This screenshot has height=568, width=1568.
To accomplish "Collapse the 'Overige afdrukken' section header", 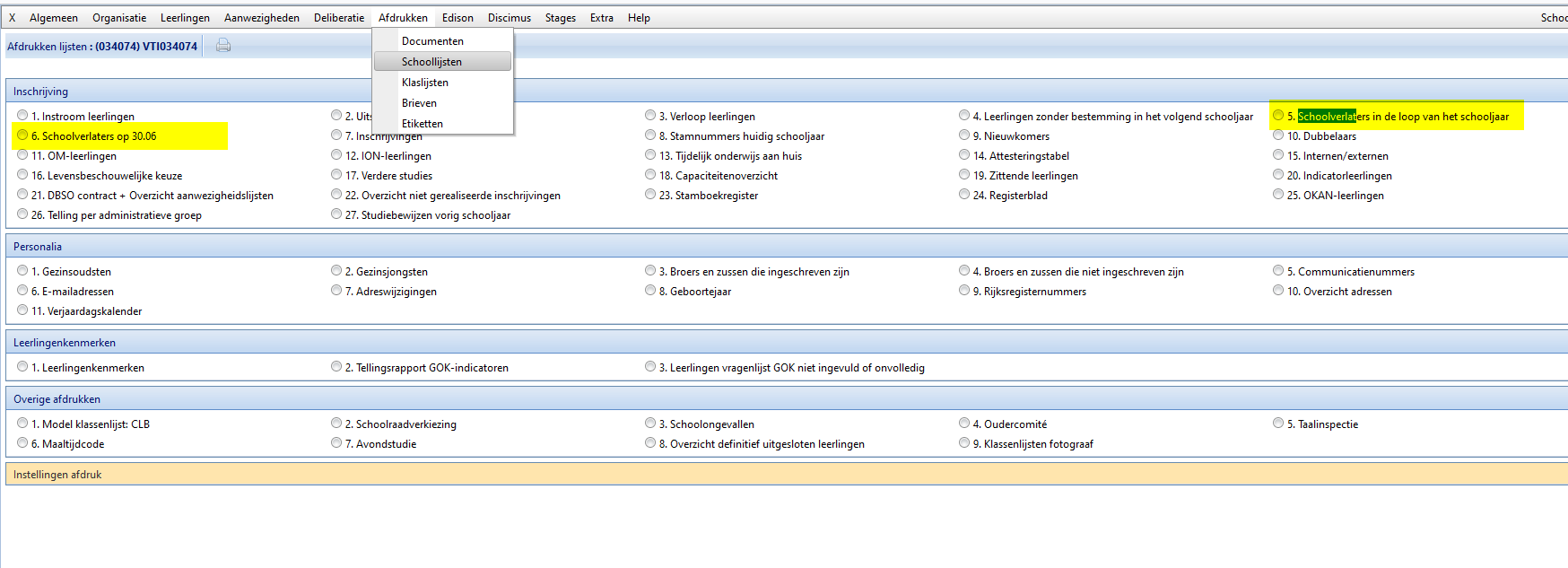I will [57, 399].
